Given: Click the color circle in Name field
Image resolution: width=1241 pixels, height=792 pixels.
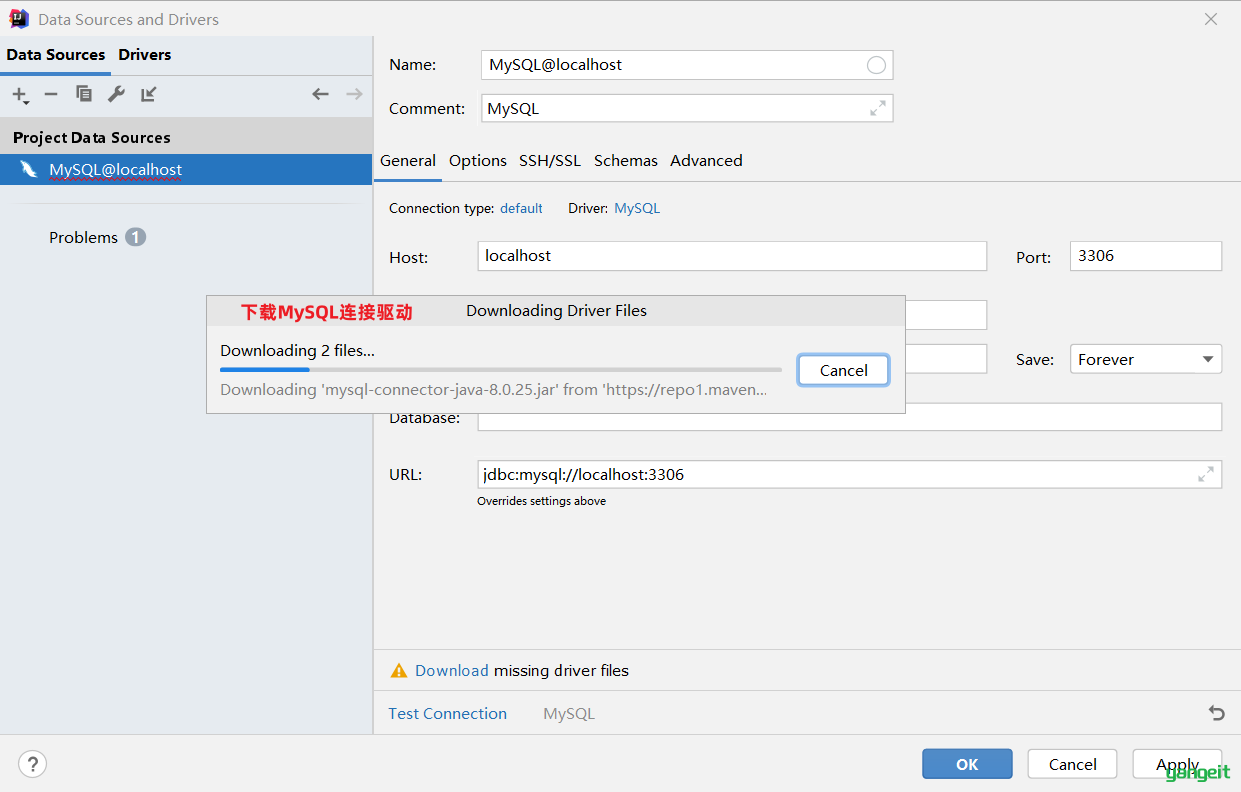Looking at the screenshot, I should pyautogui.click(x=876, y=65).
